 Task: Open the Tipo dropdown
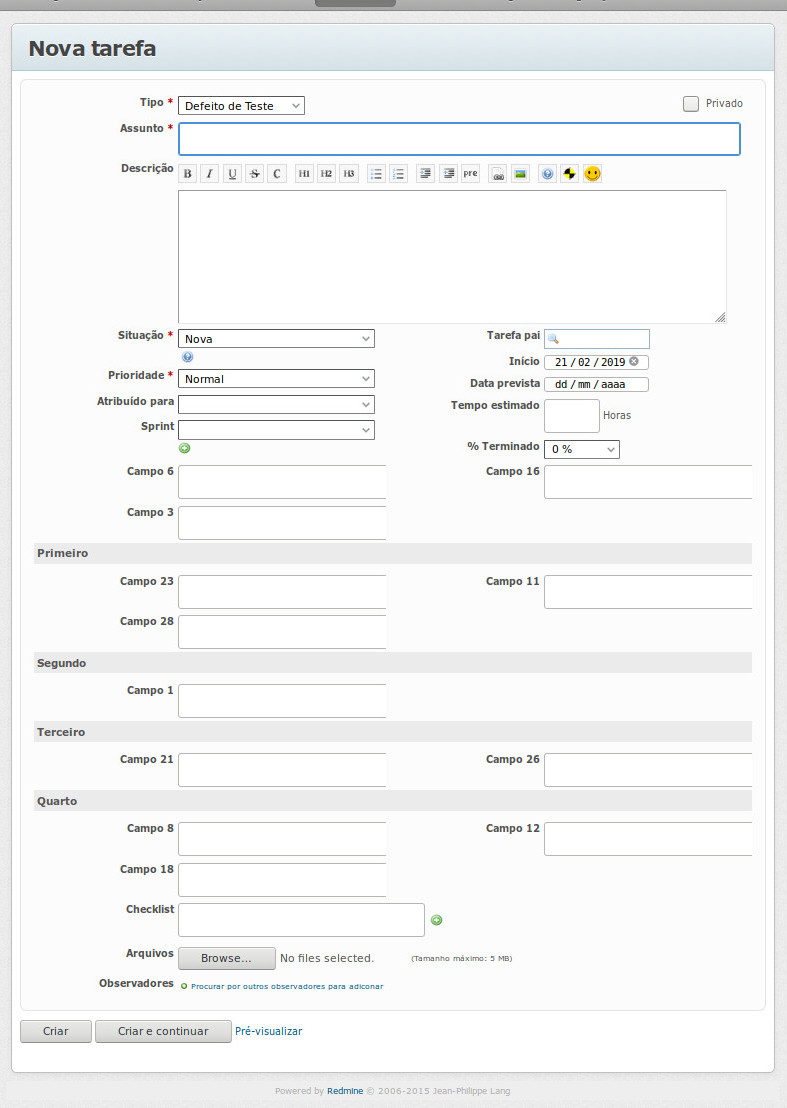click(x=241, y=106)
